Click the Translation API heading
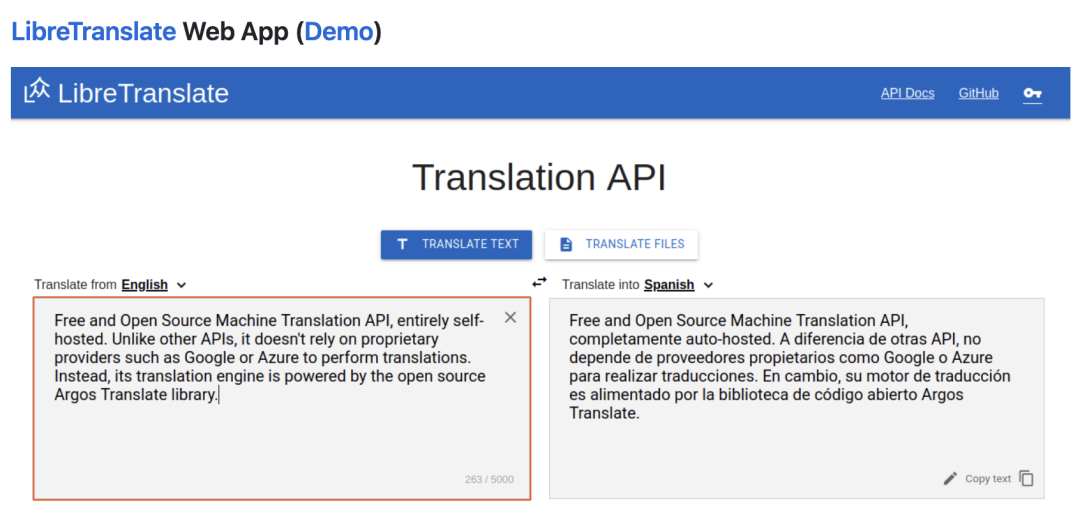1080x517 pixels. pos(539,178)
